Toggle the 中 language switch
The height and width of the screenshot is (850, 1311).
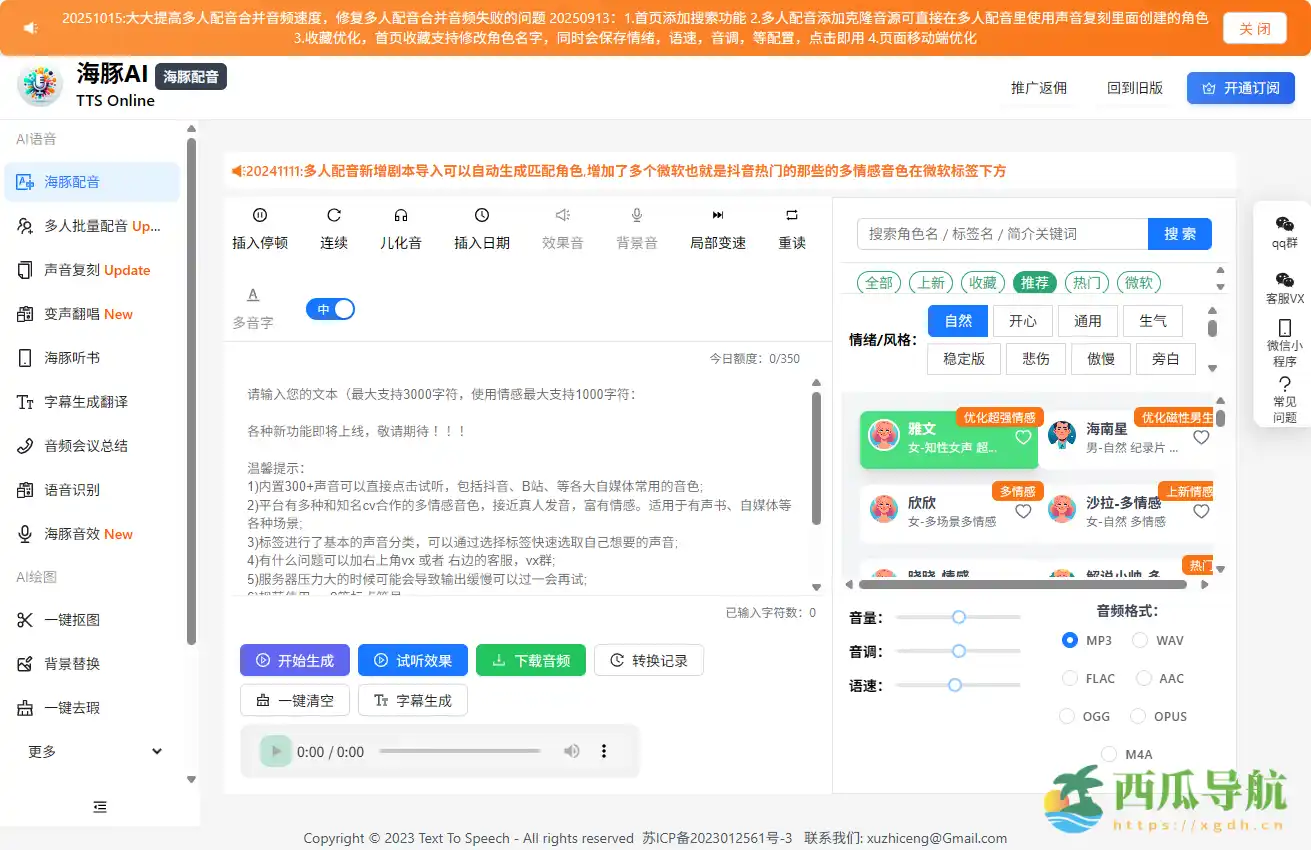pos(330,308)
